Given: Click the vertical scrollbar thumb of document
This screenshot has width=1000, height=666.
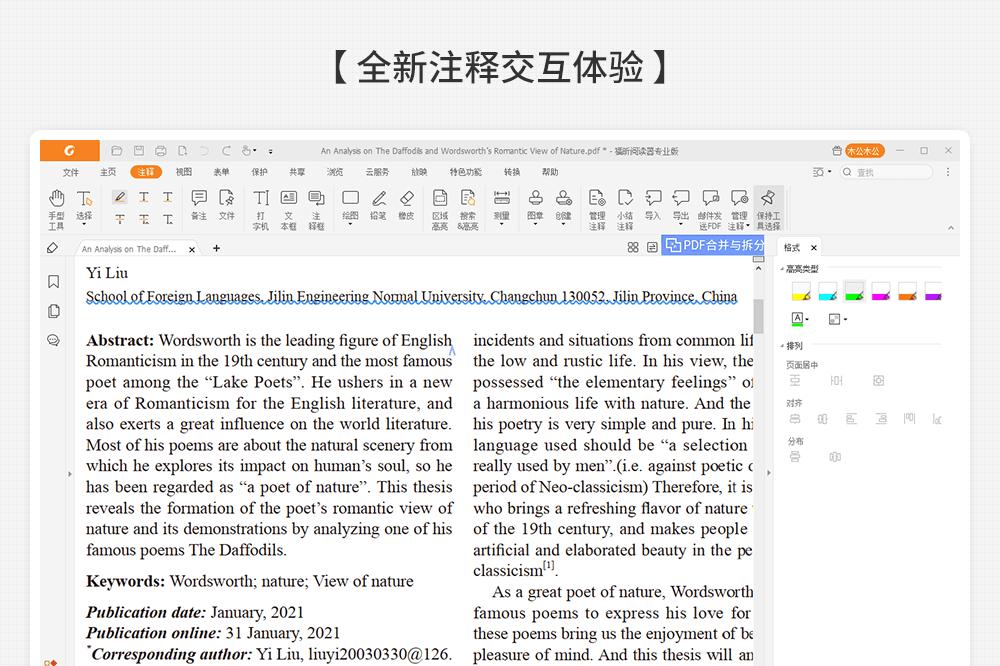Looking at the screenshot, I should [x=758, y=316].
